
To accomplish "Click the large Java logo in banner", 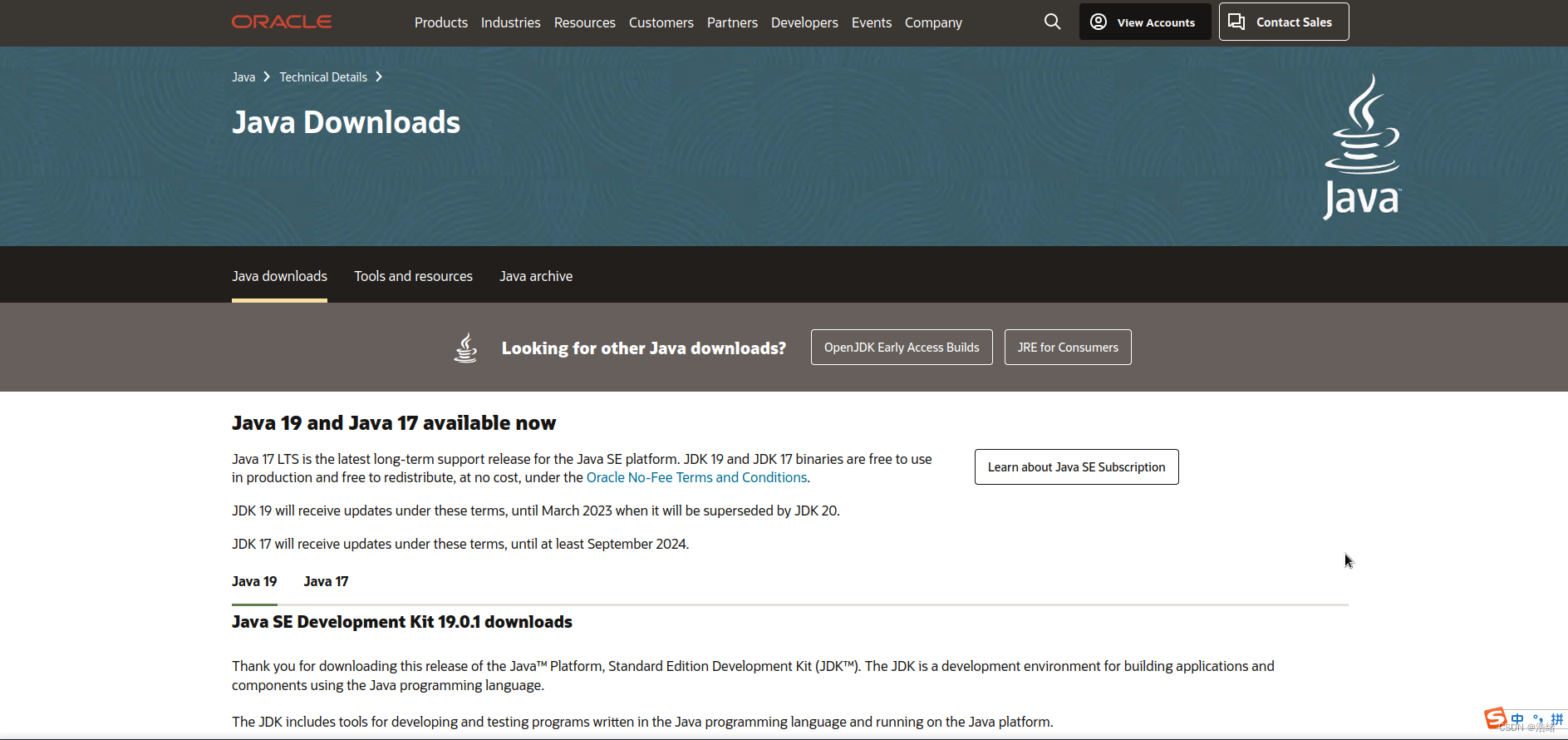I will point(1362,147).
